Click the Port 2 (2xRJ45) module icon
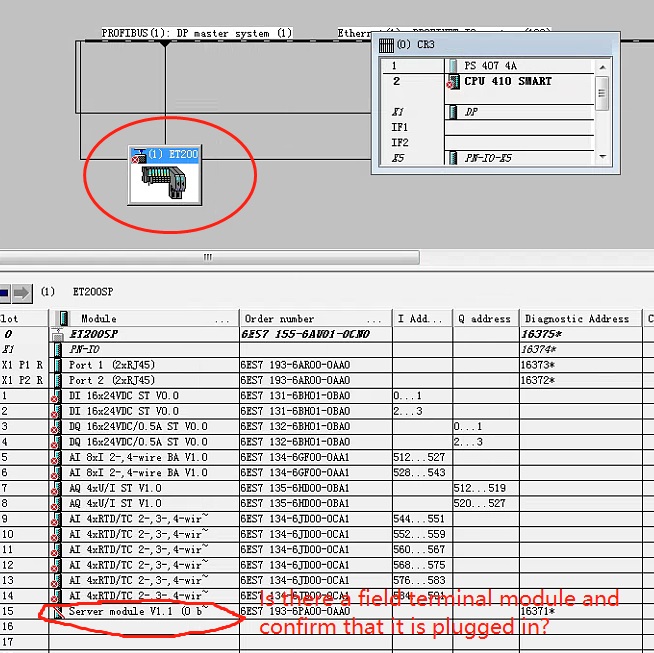The height and width of the screenshot is (653, 654). [x=58, y=380]
